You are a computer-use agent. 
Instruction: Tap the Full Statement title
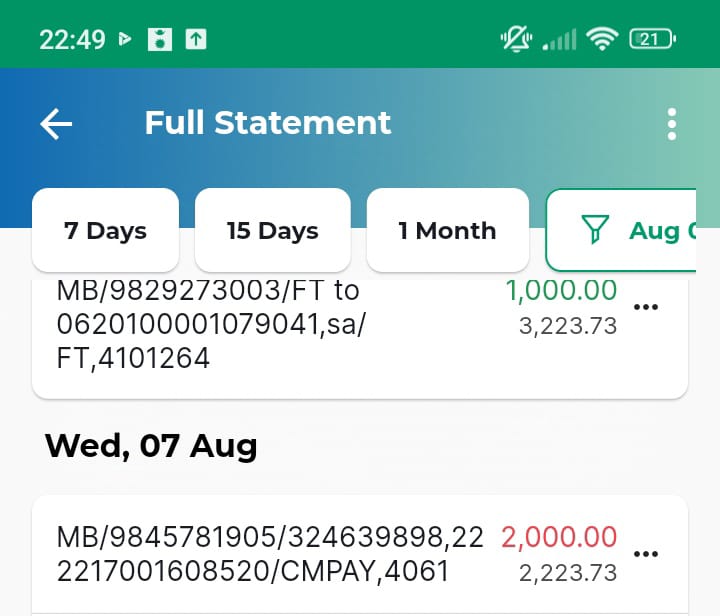[268, 123]
